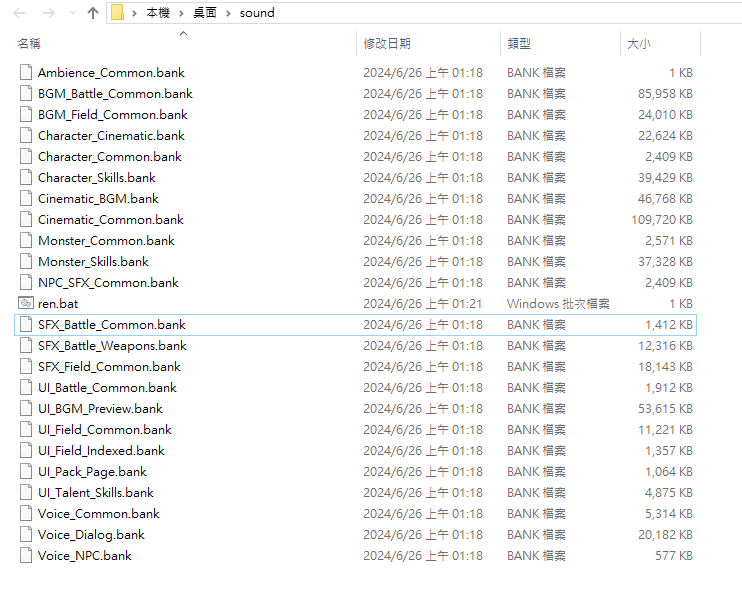
Task: Click the file name SFX_Battle_Weapons.bank
Action: [x=112, y=346]
